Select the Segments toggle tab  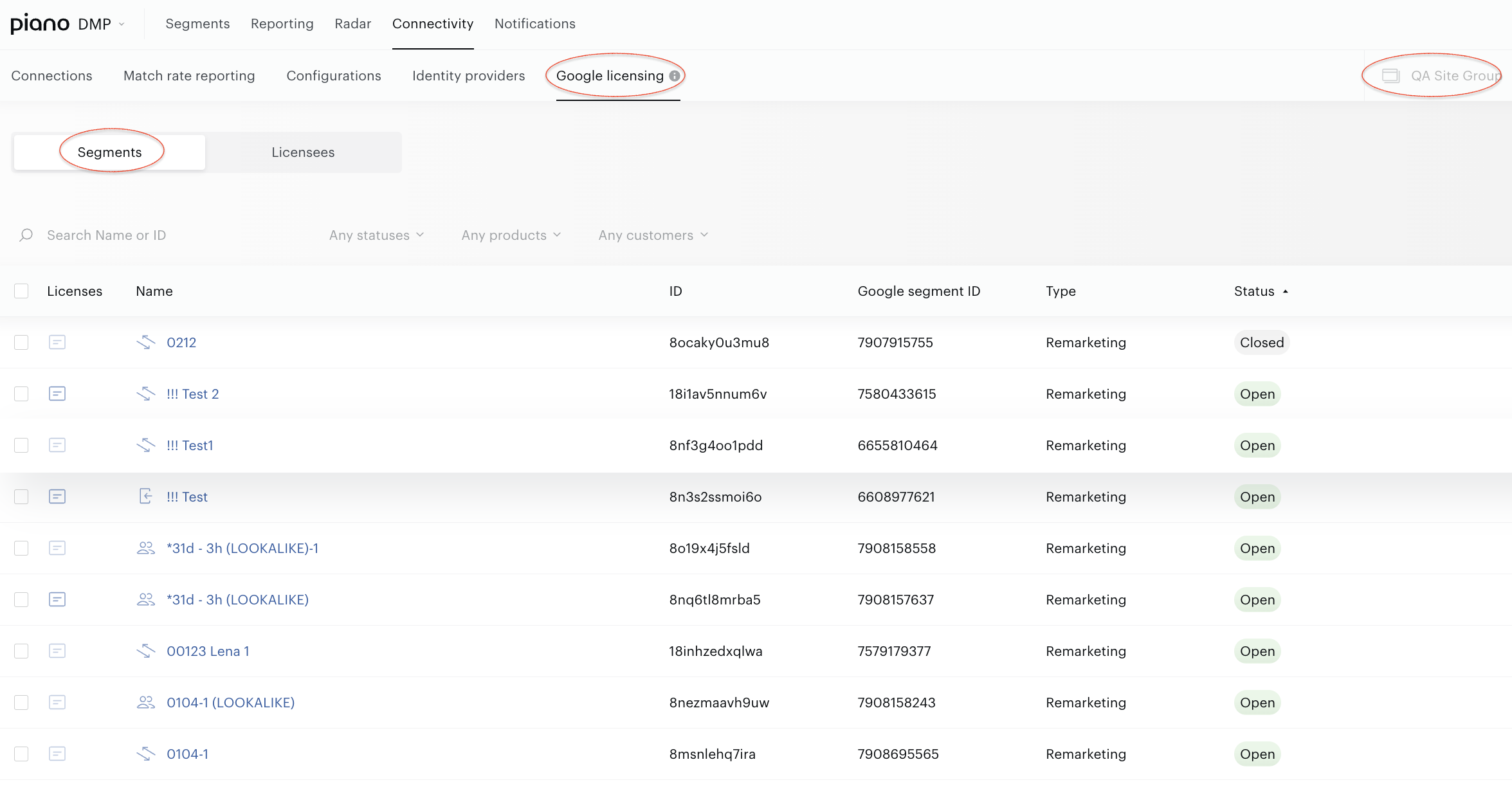click(109, 152)
